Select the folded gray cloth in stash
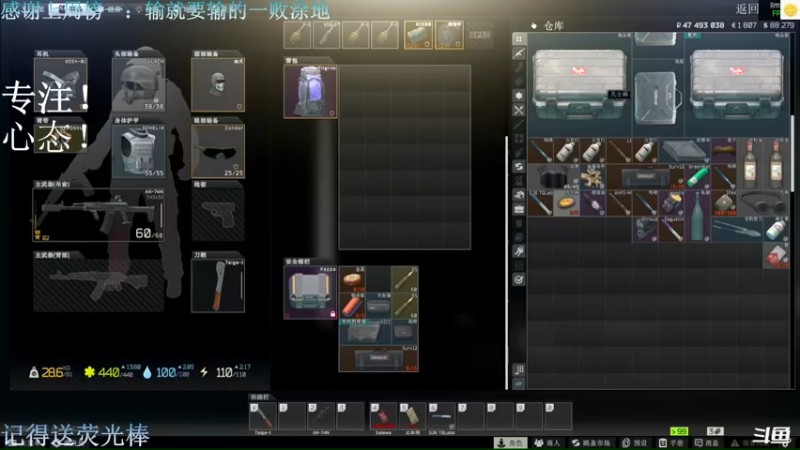The image size is (800, 450). pyautogui.click(x=685, y=151)
